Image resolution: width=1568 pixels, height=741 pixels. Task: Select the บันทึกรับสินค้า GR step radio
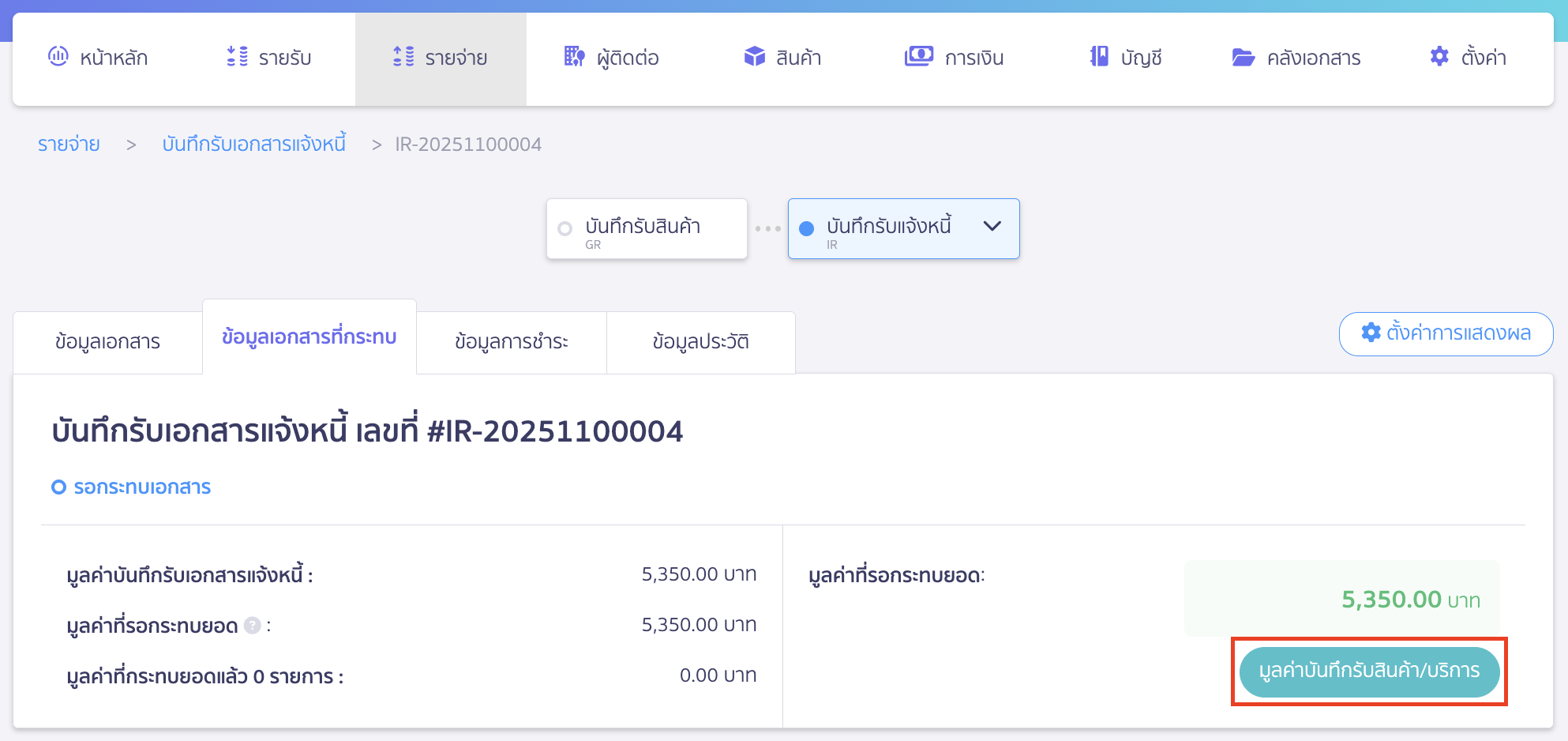coord(564,228)
